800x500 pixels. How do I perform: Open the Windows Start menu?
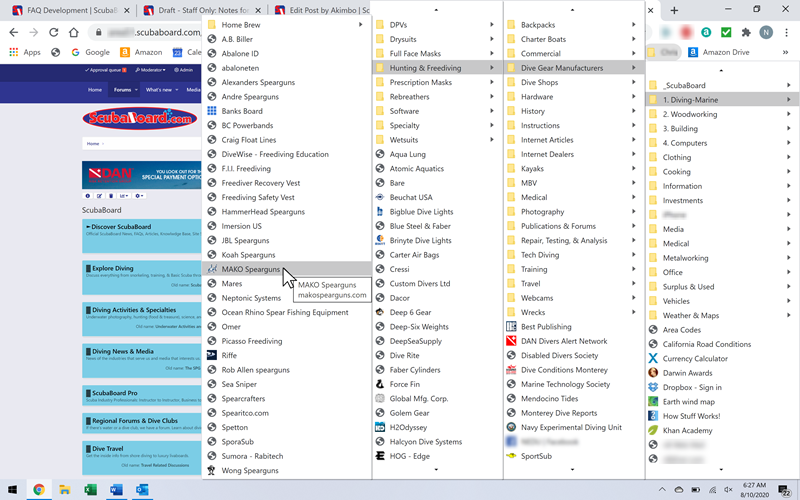point(12,490)
